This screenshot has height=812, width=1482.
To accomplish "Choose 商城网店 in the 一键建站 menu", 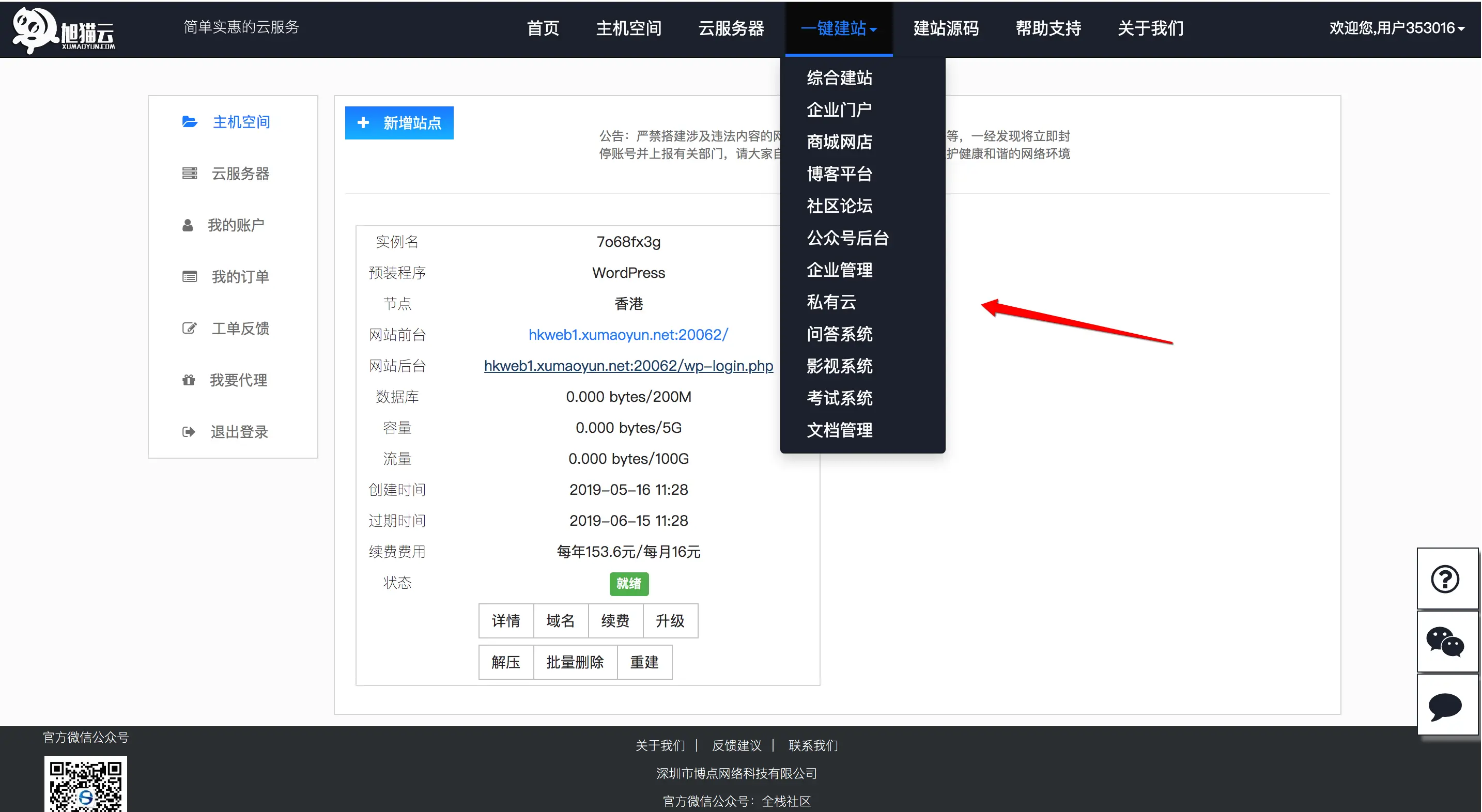I will [839, 142].
